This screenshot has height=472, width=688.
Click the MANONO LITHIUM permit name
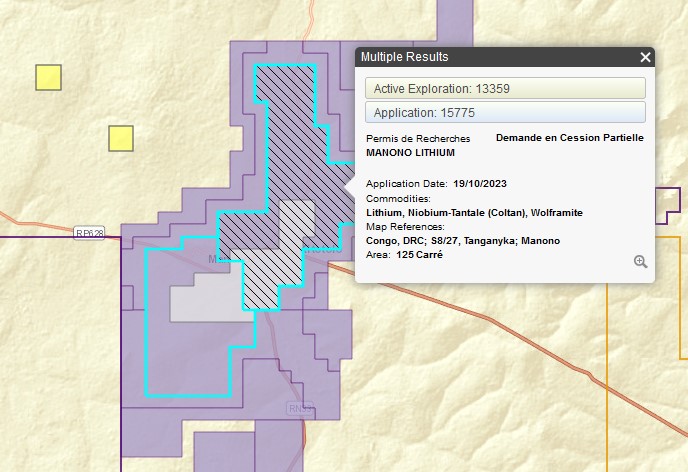(410, 153)
